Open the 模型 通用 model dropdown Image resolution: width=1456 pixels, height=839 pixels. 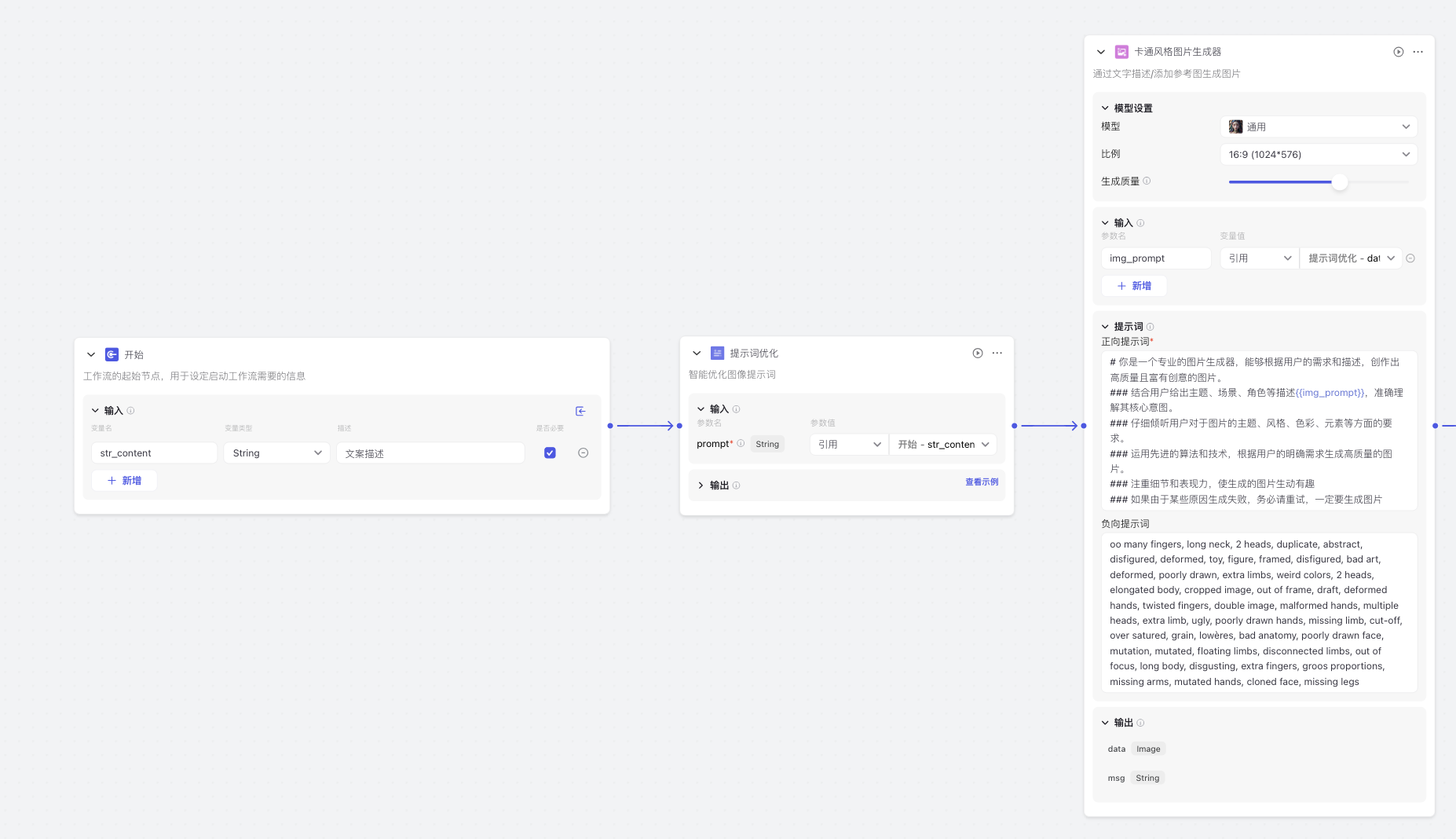point(1319,127)
